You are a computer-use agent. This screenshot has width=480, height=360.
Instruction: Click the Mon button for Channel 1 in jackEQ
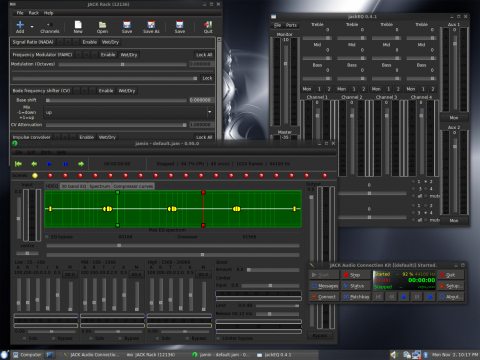pos(307,89)
